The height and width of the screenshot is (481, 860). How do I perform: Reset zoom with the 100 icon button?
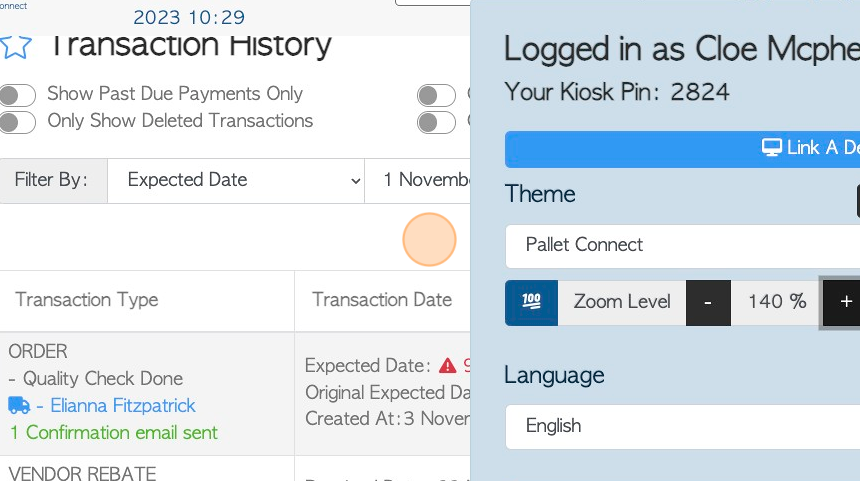pyautogui.click(x=531, y=303)
